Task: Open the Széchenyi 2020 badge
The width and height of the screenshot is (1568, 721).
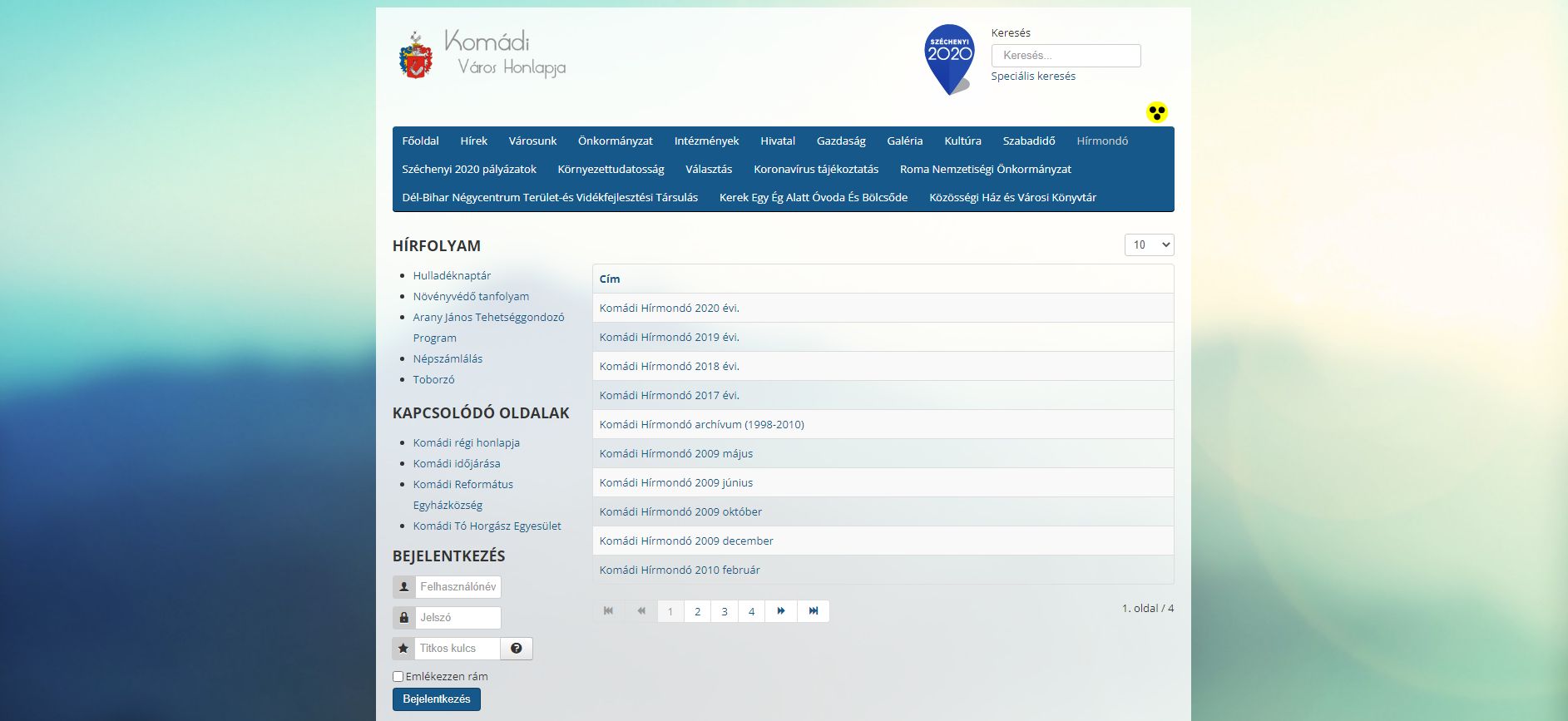Action: click(949, 59)
